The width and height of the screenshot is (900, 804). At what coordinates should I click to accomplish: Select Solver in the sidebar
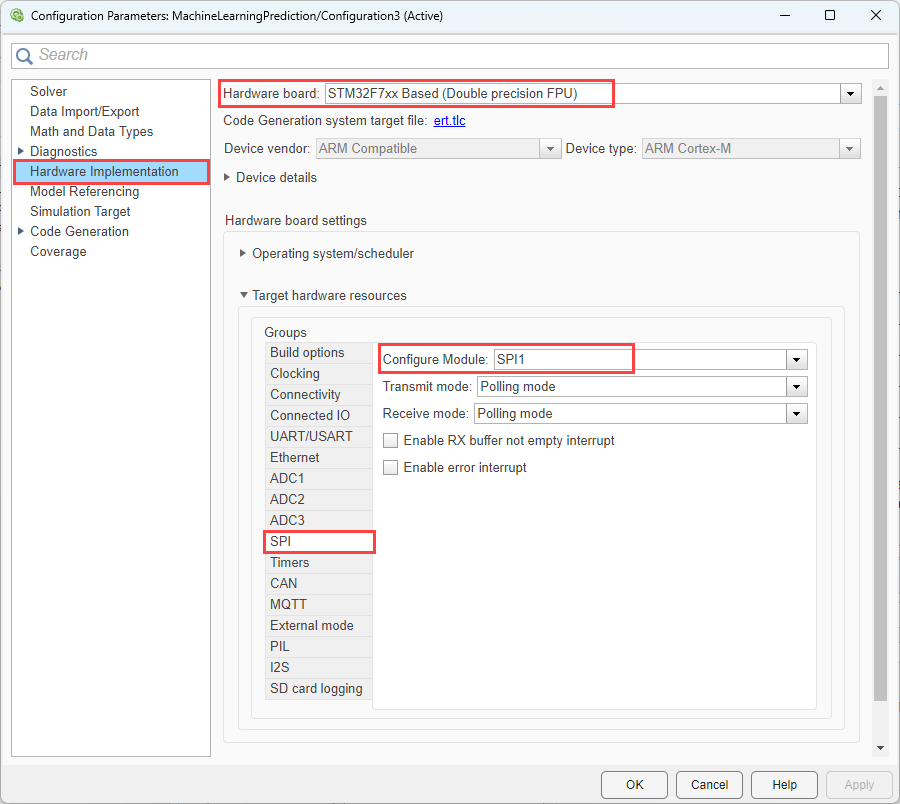click(x=48, y=90)
